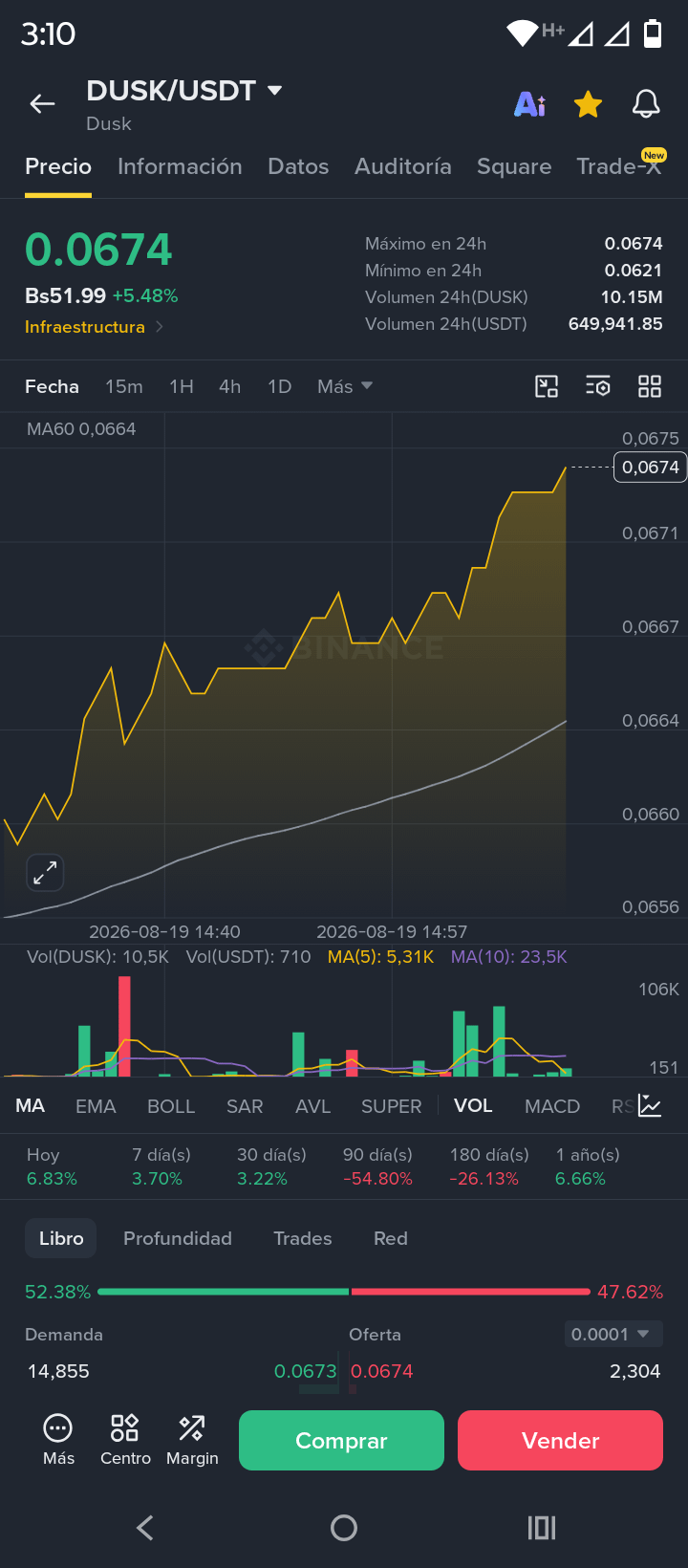
Task: Expand the Más intervals dropdown
Action: tap(345, 386)
